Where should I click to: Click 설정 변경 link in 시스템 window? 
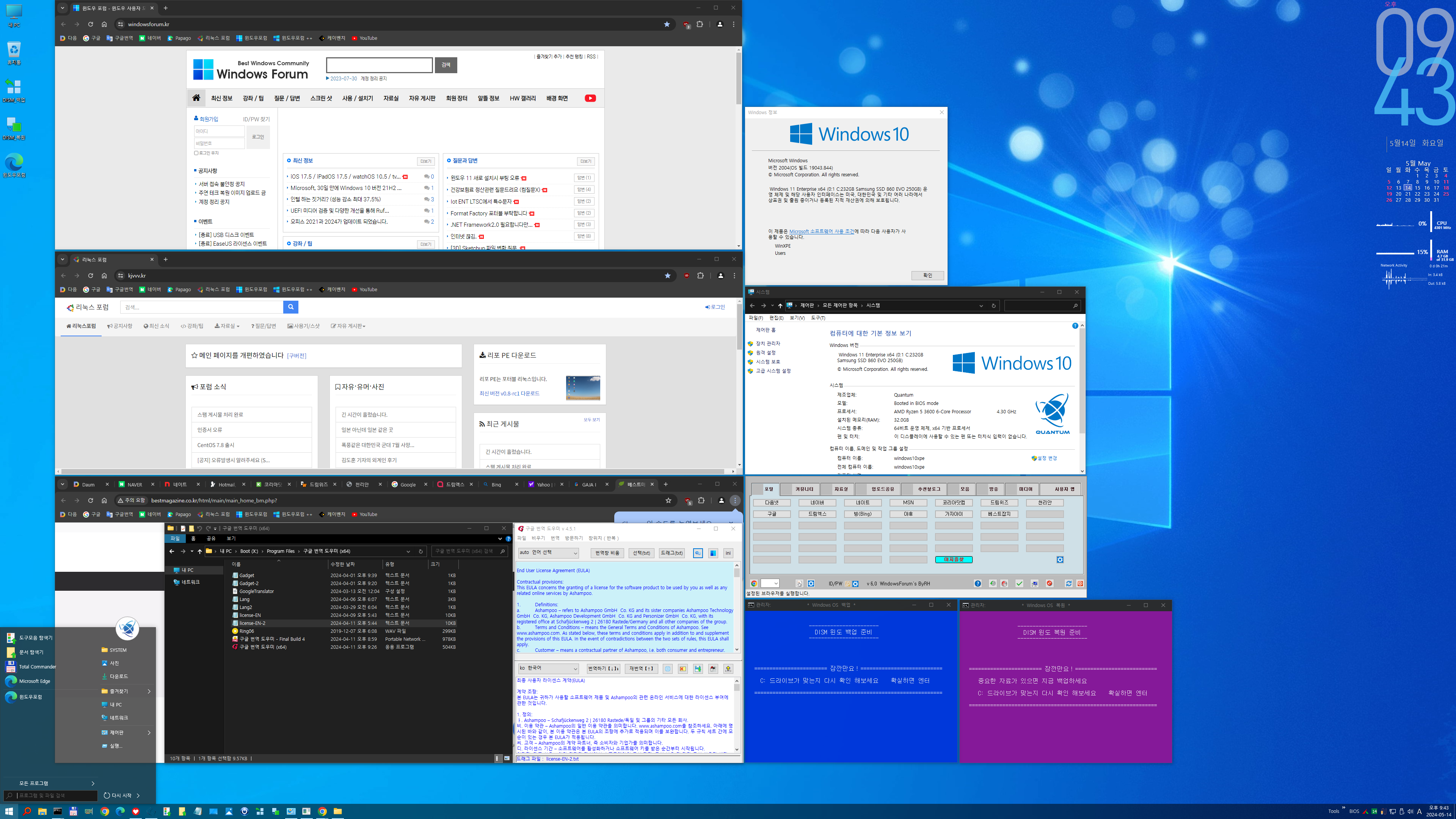(1045, 458)
